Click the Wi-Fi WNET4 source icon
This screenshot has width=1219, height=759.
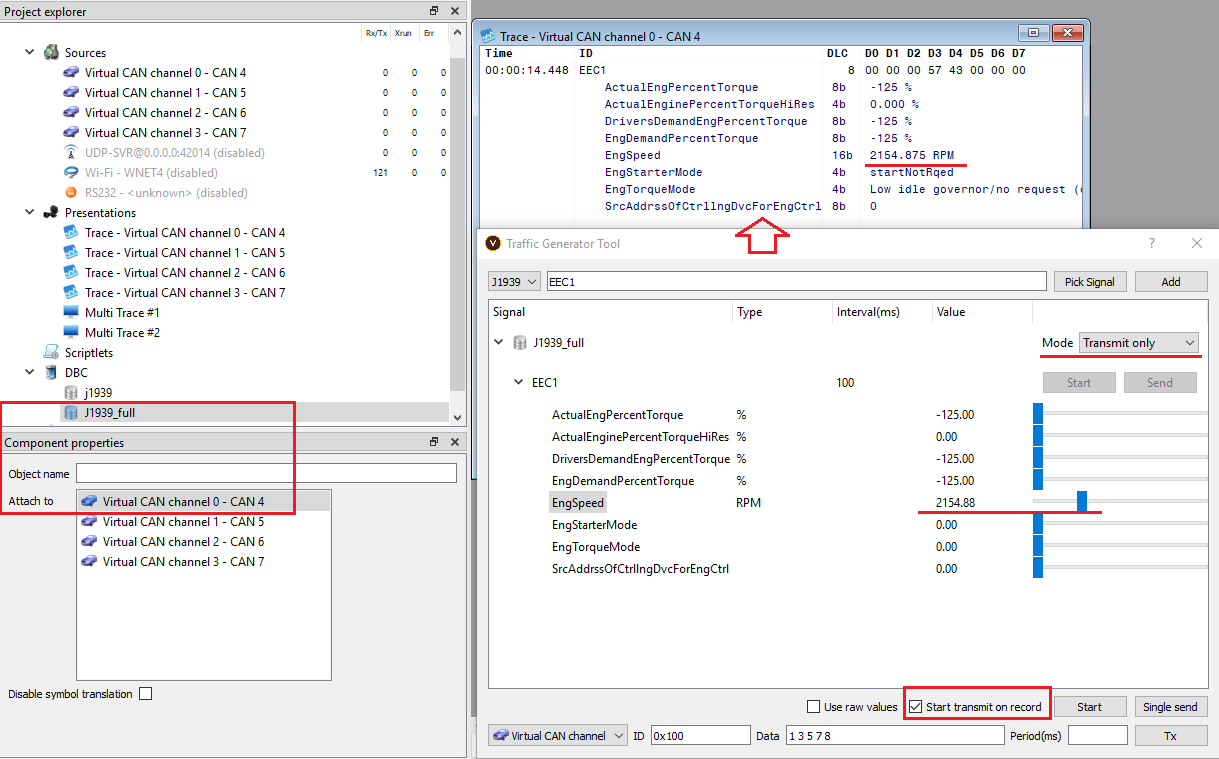(71, 172)
